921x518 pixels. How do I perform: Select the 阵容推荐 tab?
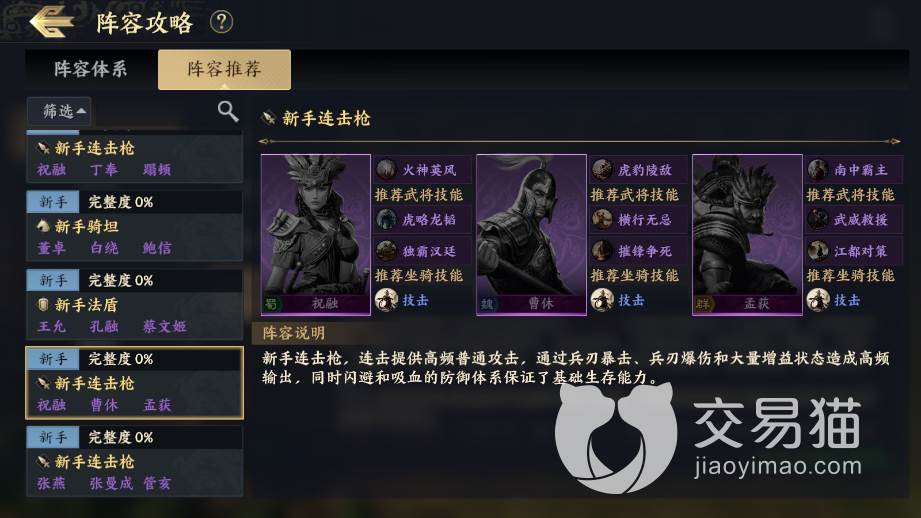pyautogui.click(x=224, y=69)
